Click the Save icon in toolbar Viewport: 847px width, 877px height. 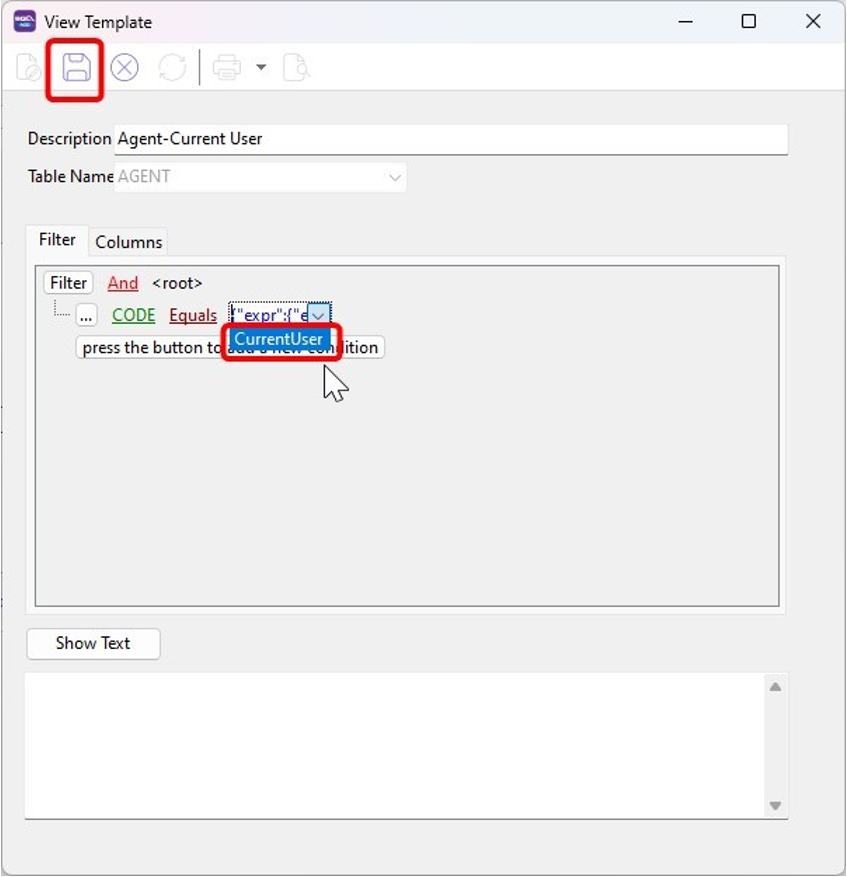tap(76, 68)
